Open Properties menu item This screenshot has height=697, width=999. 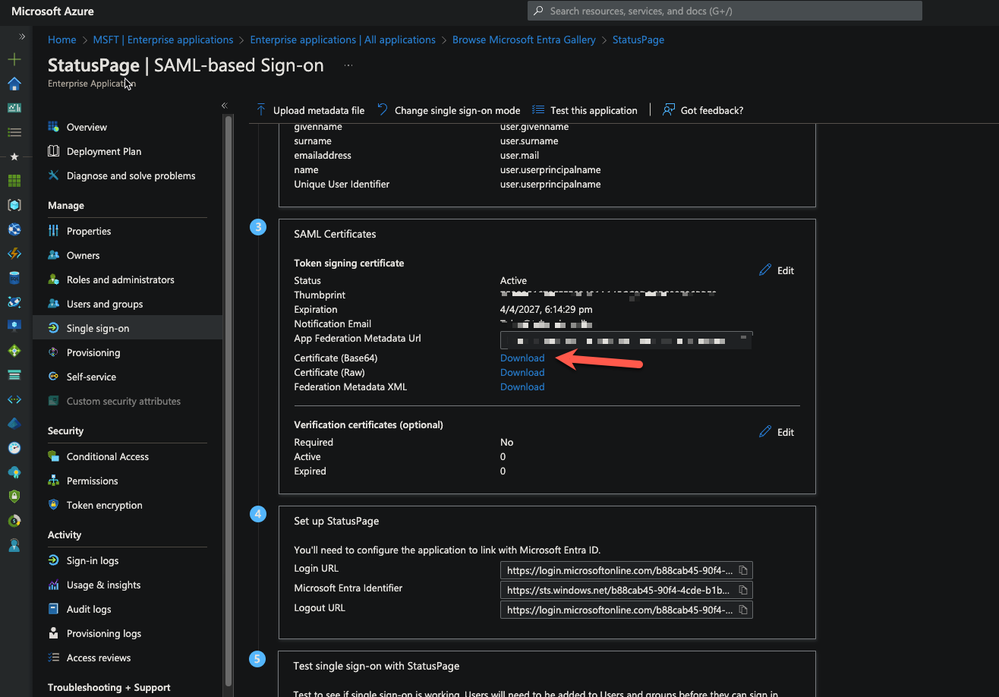(x=89, y=231)
